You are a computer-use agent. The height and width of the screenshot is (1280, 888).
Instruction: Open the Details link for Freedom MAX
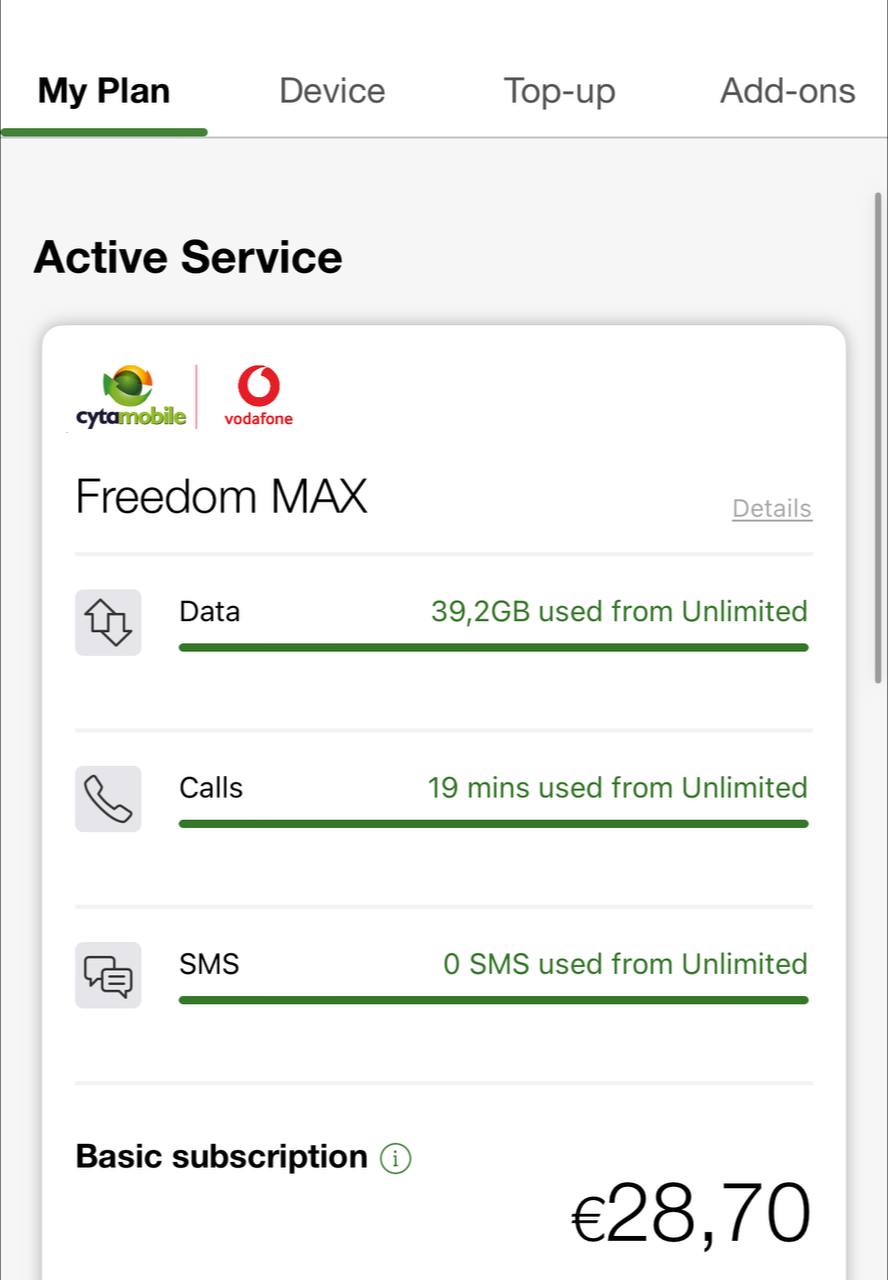click(772, 509)
